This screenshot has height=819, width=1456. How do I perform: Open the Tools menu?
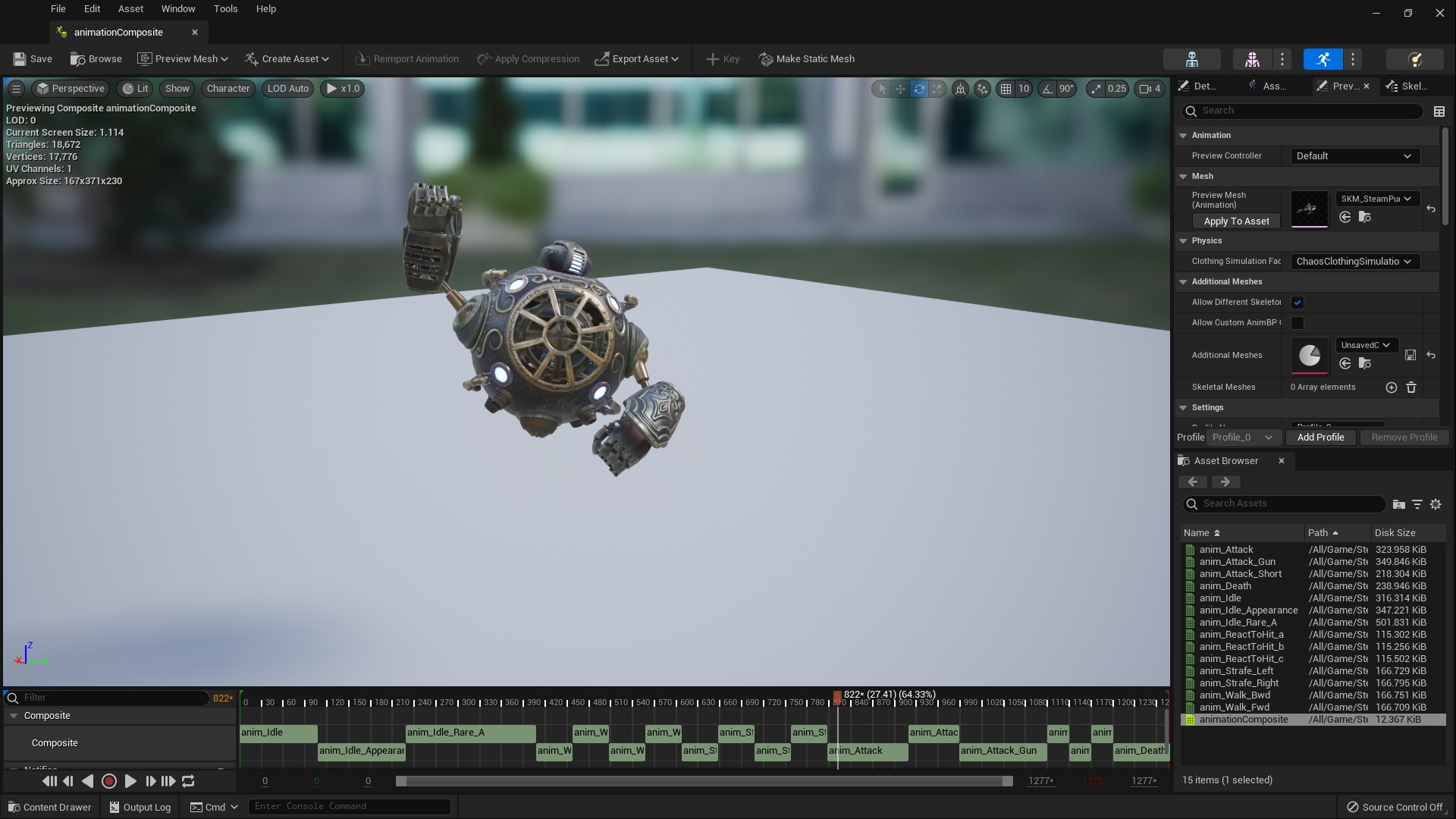[224, 8]
